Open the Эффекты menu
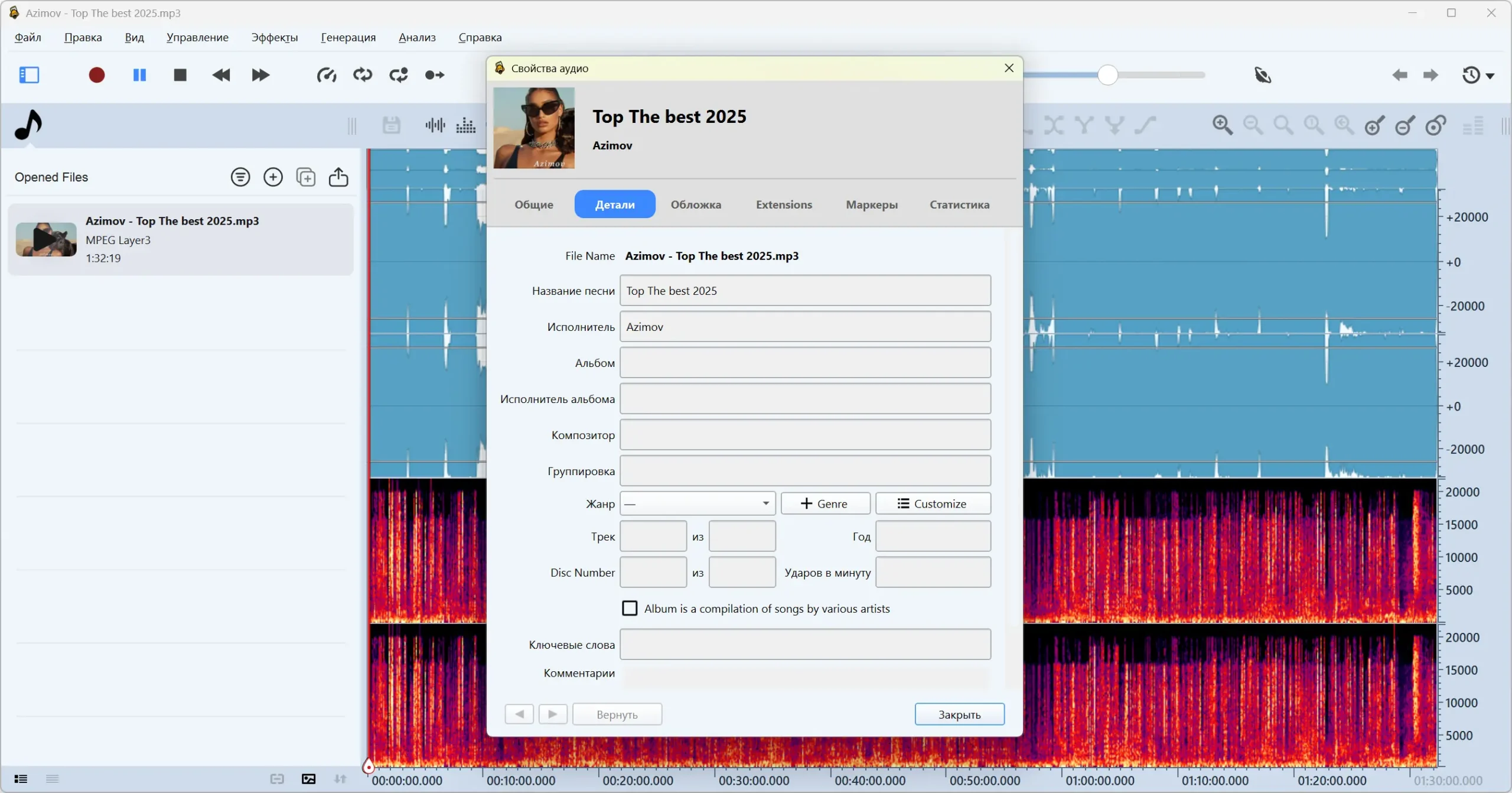Screen dimensions: 1512x793 (x=275, y=37)
